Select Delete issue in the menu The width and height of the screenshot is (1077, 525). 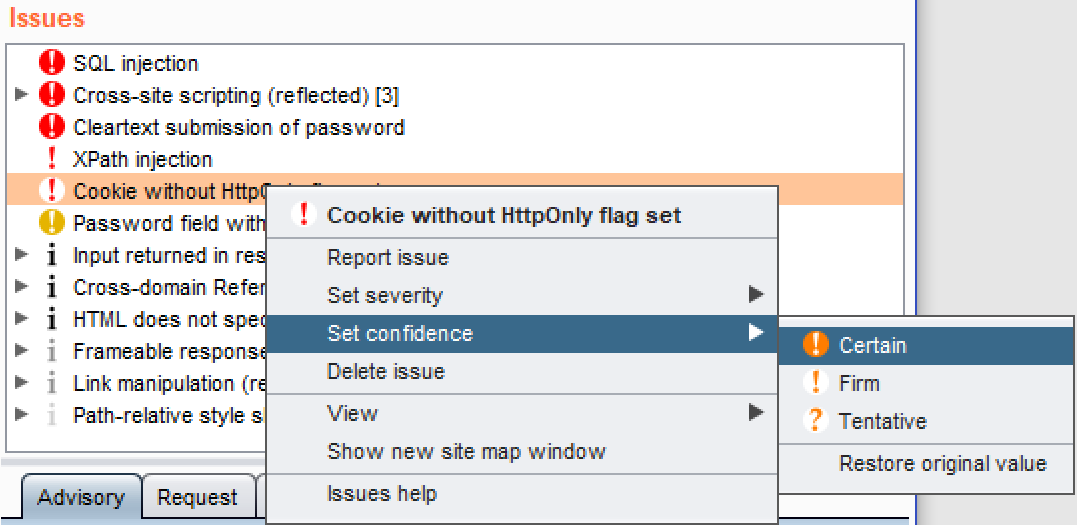point(386,372)
